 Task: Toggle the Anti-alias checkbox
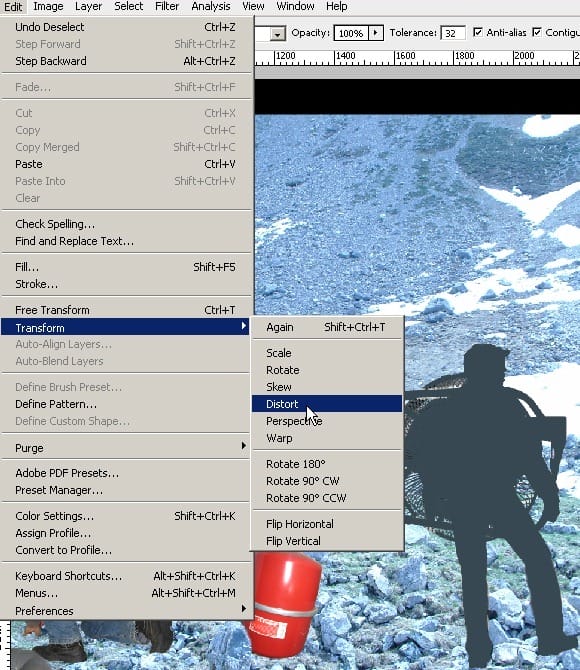tap(478, 32)
